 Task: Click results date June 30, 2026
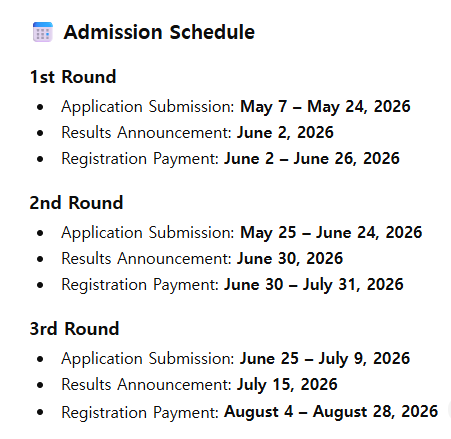(290, 259)
